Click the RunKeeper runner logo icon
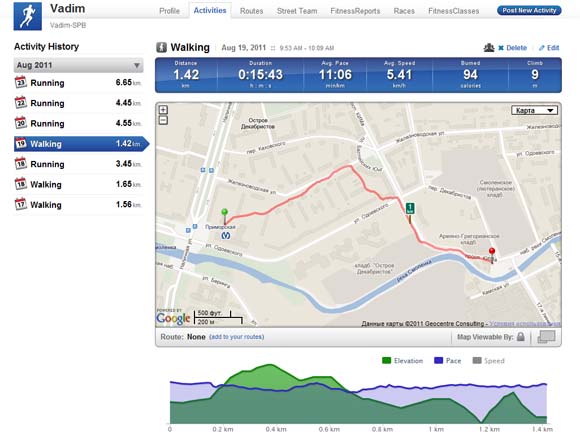580x436 pixels. 27,16
